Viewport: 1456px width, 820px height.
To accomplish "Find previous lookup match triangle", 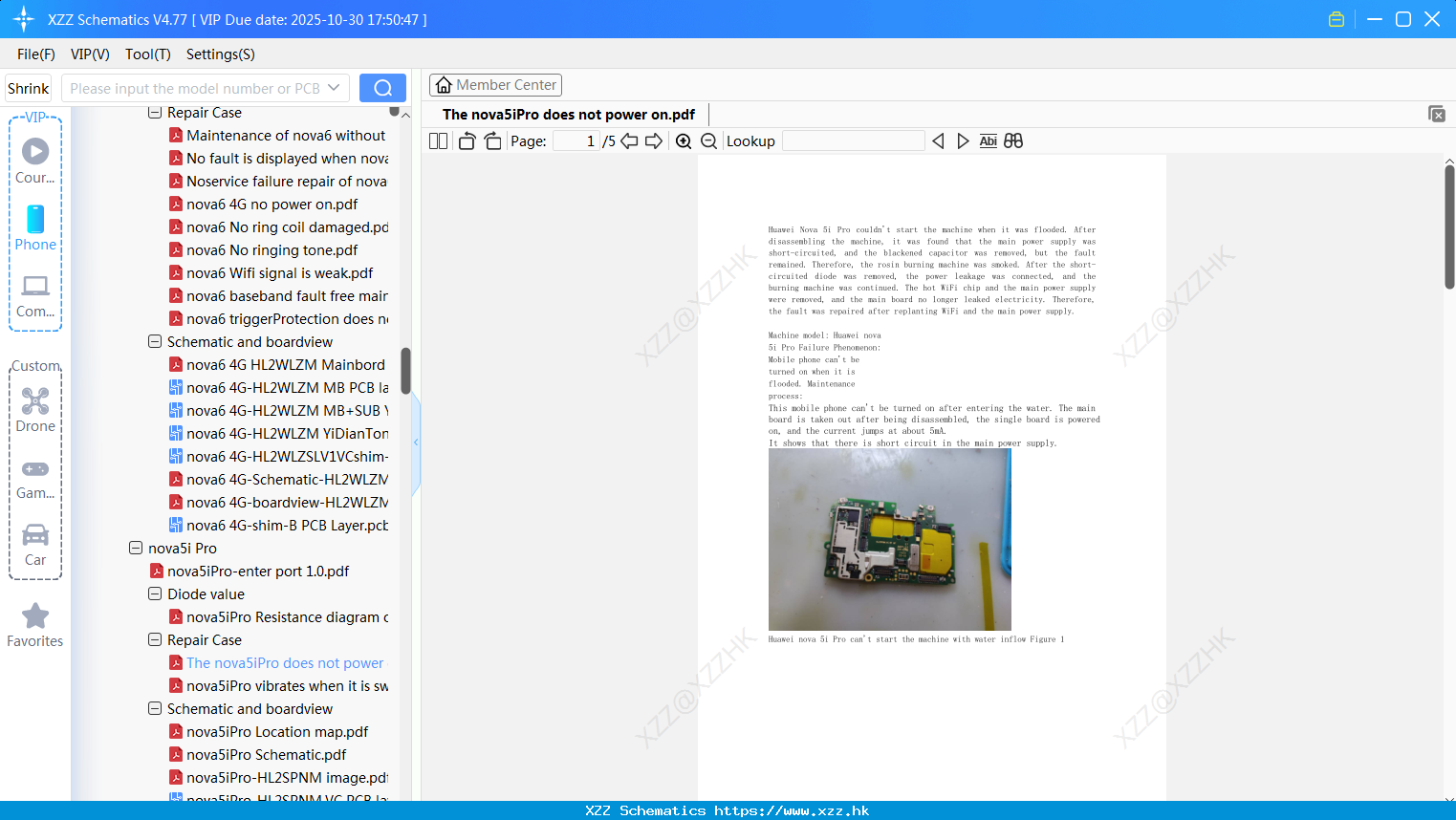I will [x=938, y=141].
